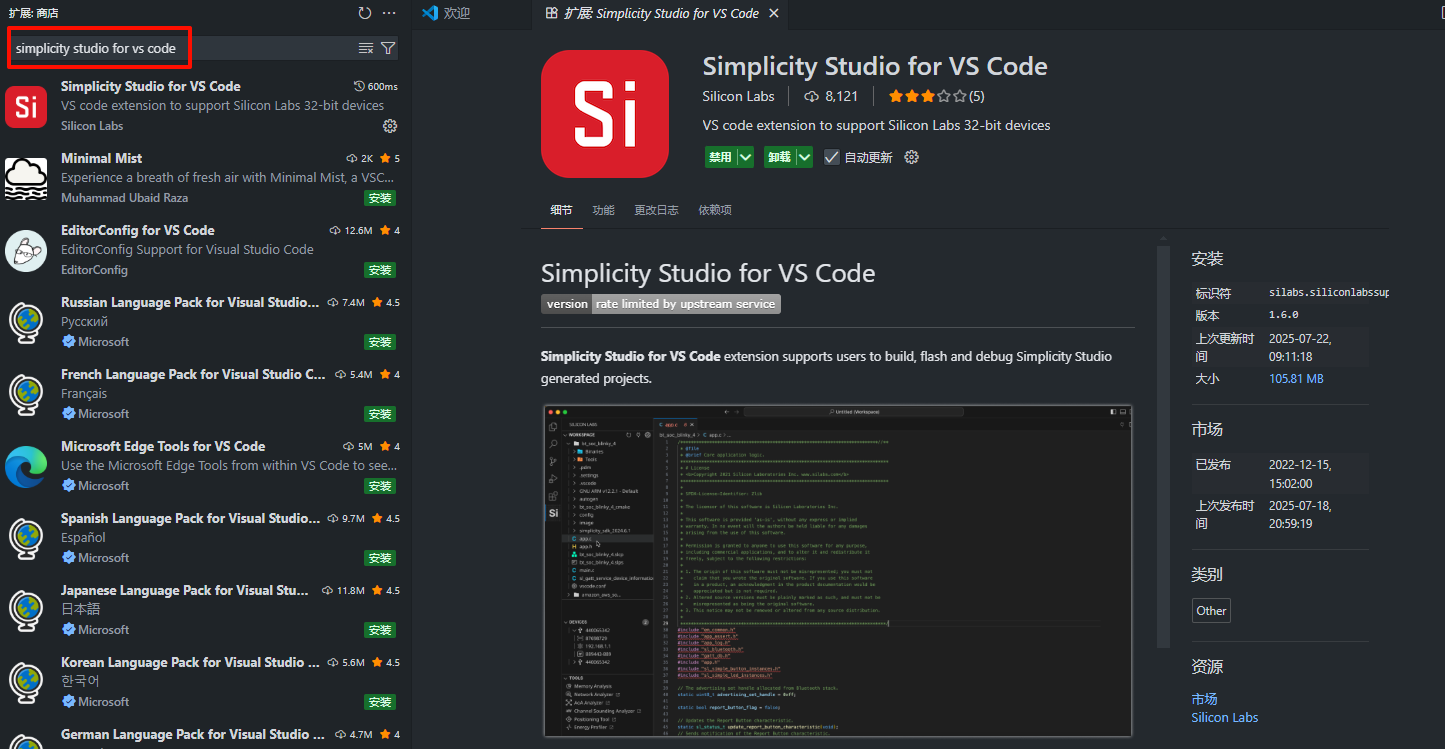The width and height of the screenshot is (1445, 749).
Task: Open the 卸载 button dropdown arrow
Action: [x=801, y=157]
